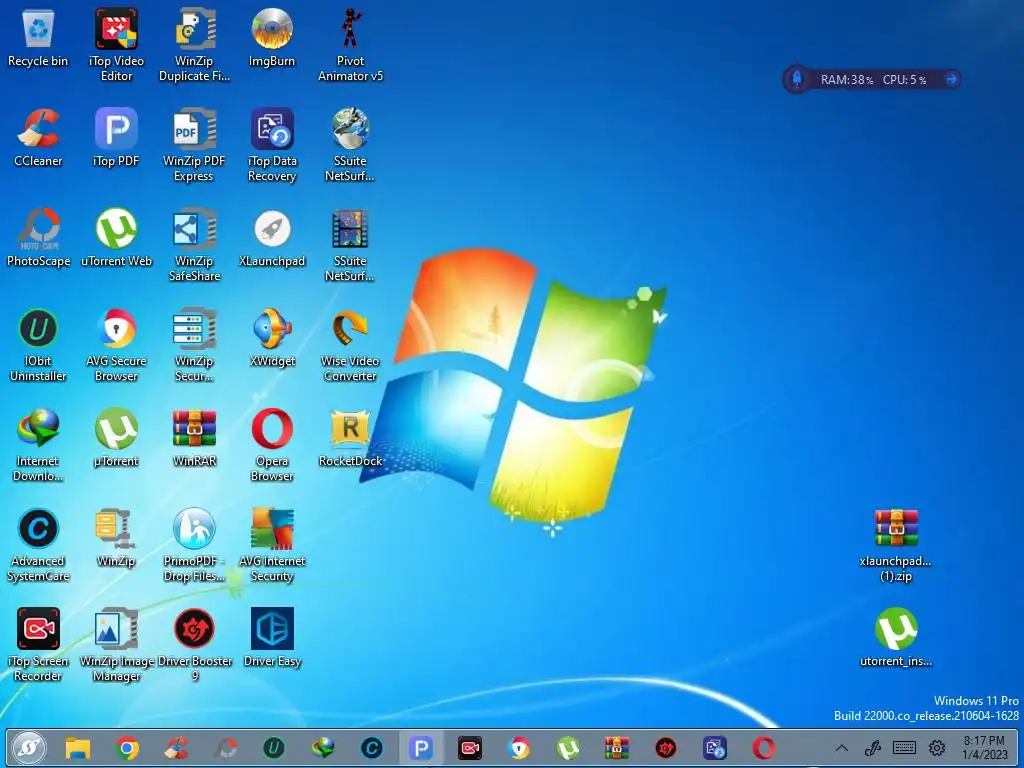
Task: Launch Opera from the taskbar
Action: 763,748
